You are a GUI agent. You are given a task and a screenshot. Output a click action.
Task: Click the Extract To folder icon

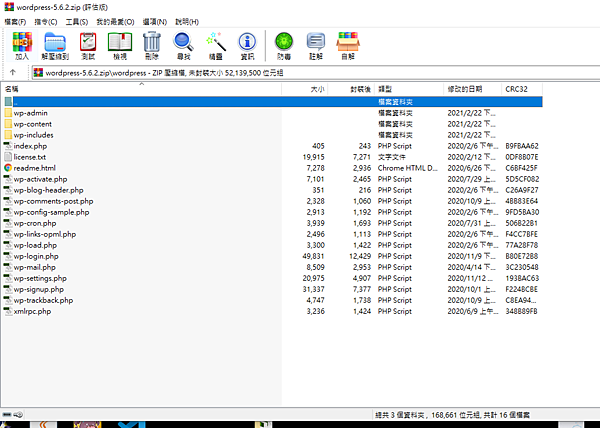55,42
